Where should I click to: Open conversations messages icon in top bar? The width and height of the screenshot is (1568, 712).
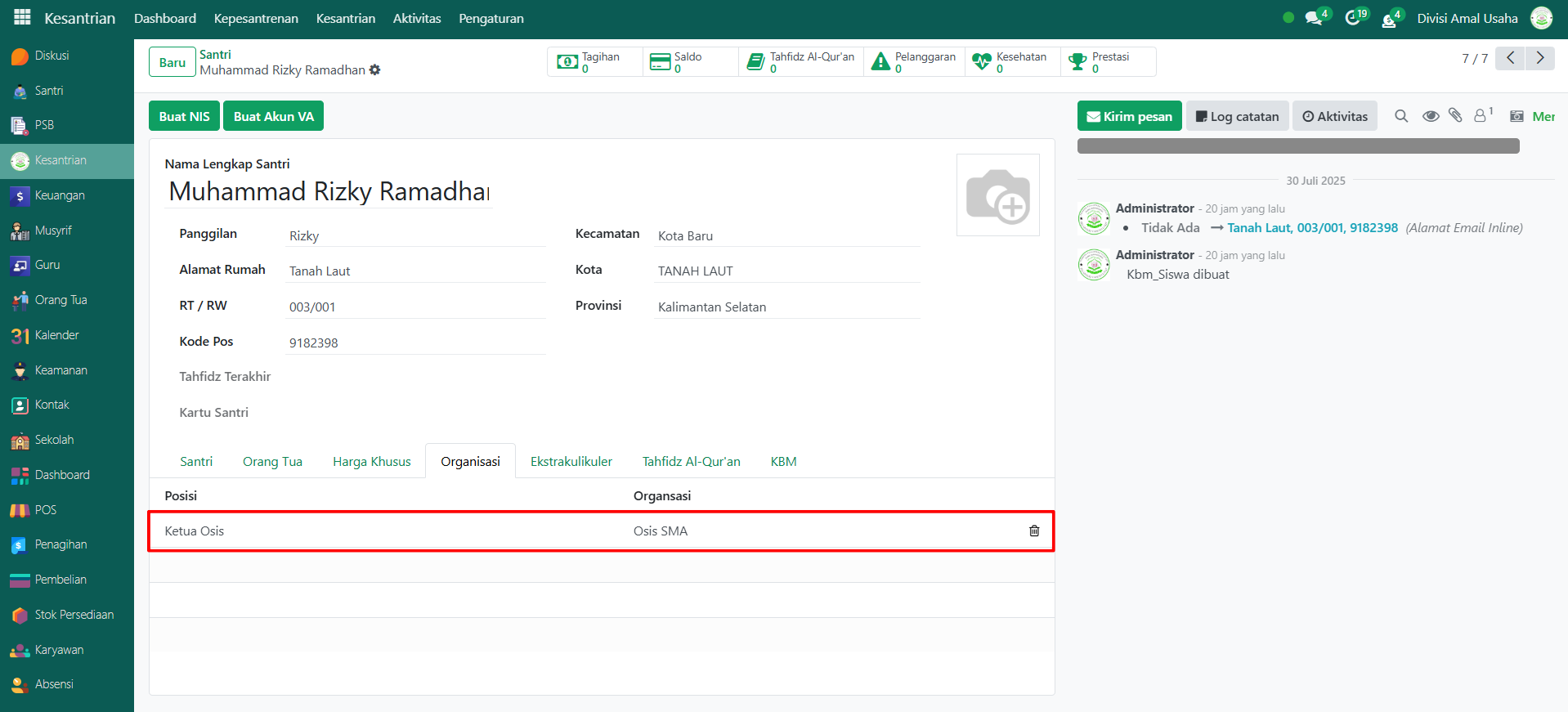1314,18
